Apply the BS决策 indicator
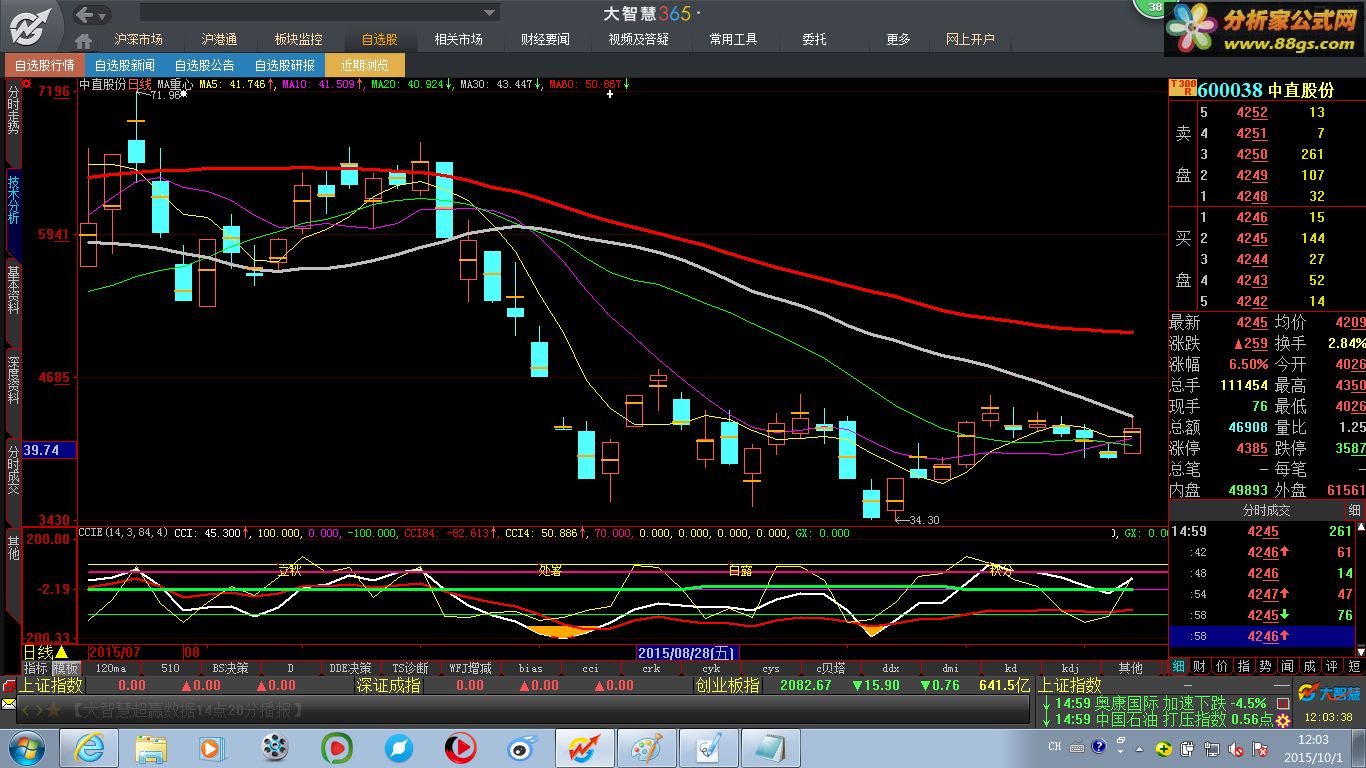 click(x=230, y=668)
